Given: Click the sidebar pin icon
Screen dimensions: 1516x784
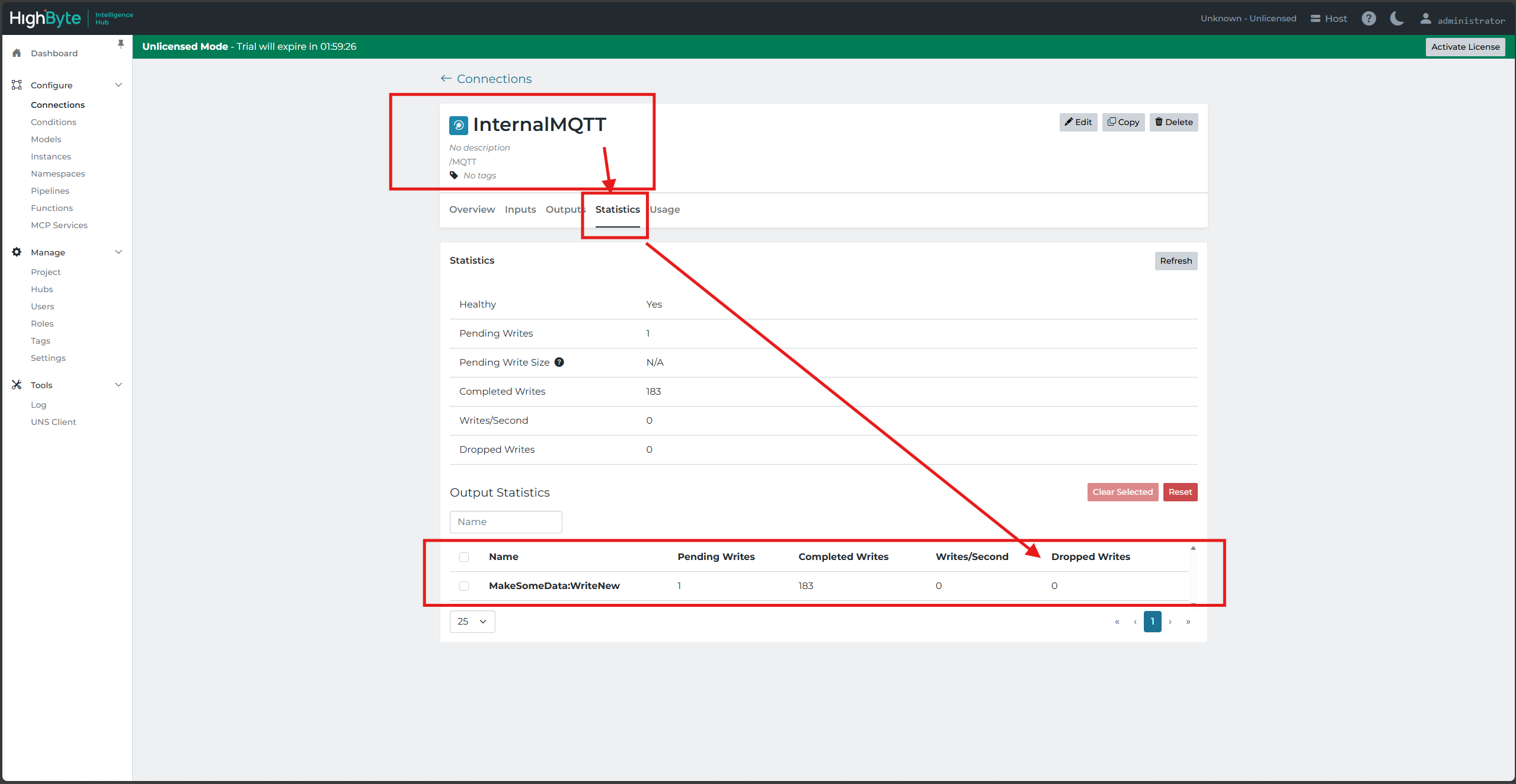Looking at the screenshot, I should pos(121,44).
